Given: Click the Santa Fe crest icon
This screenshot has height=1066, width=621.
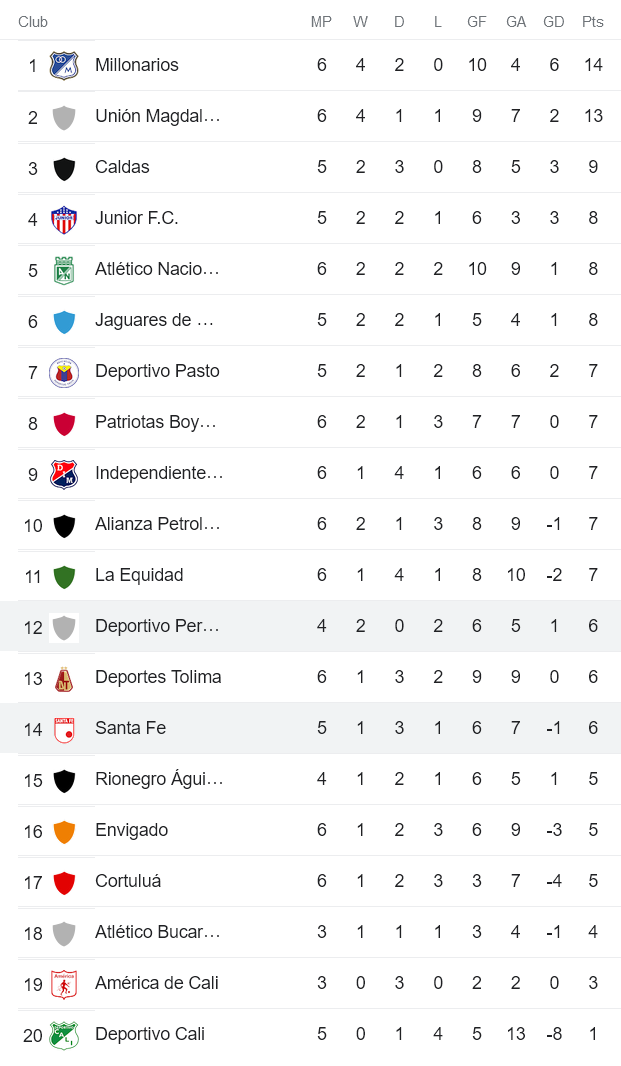Looking at the screenshot, I should (64, 729).
